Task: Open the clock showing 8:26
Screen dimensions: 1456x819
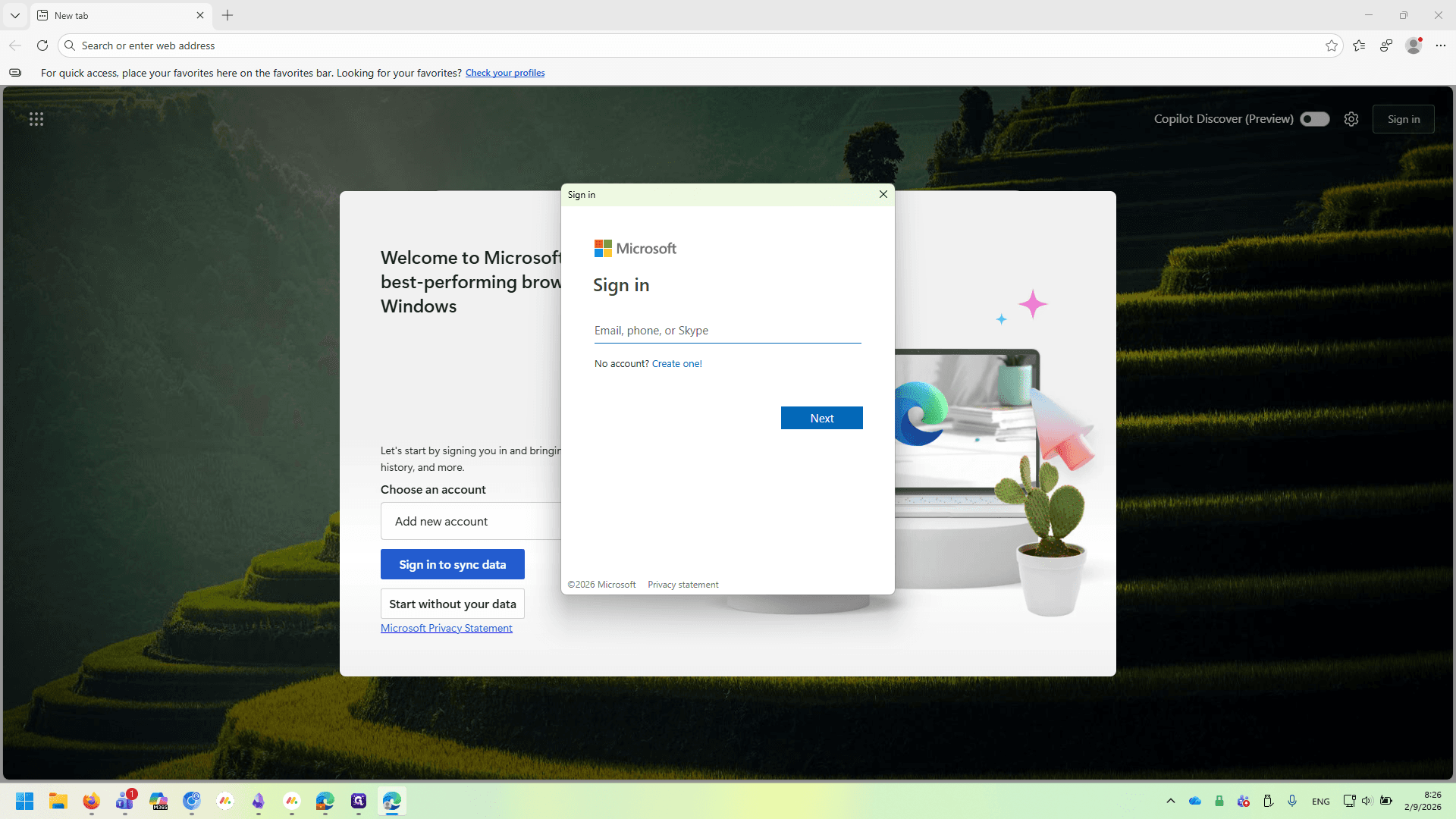Action: click(x=1423, y=801)
